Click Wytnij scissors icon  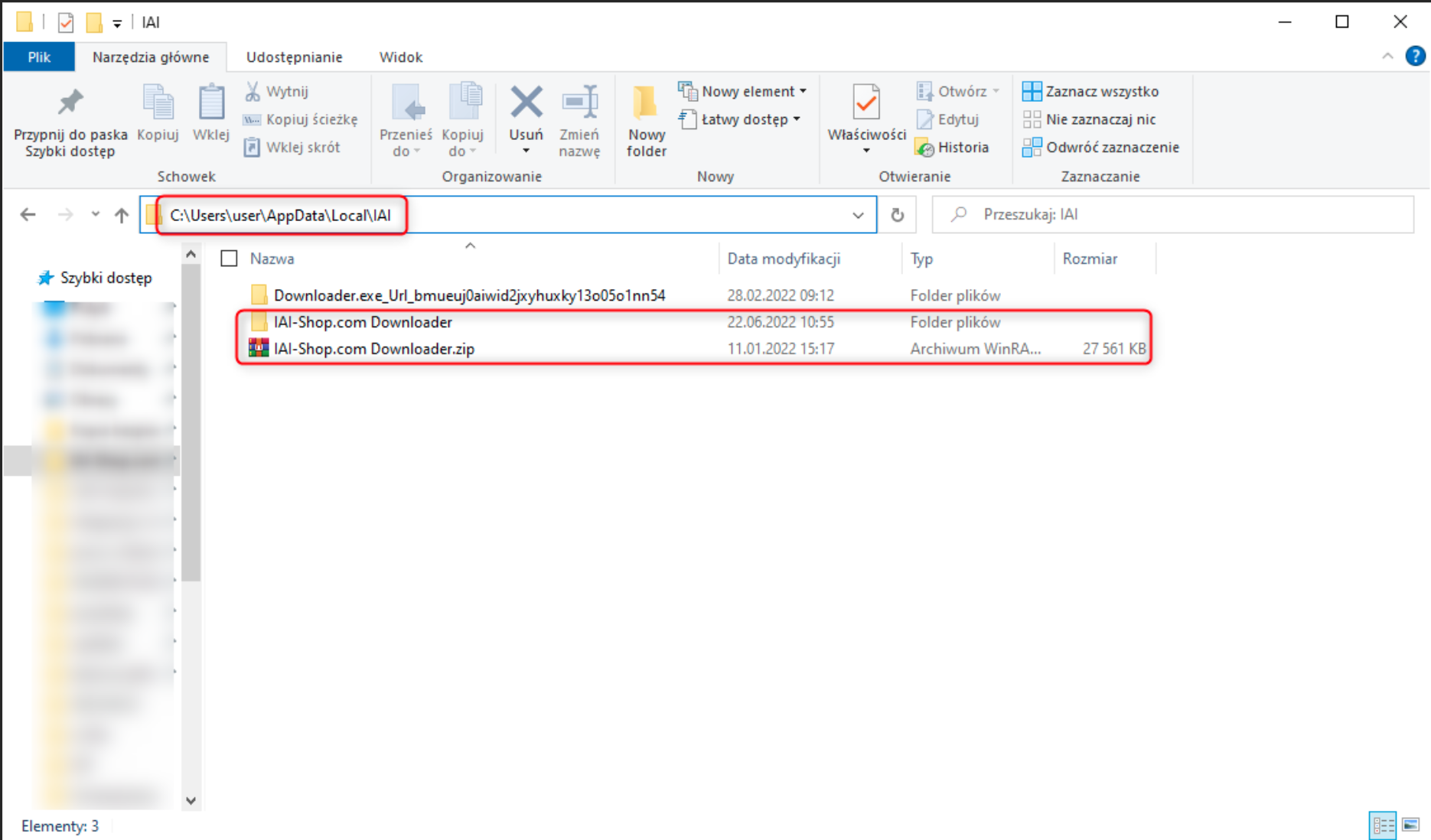[253, 91]
